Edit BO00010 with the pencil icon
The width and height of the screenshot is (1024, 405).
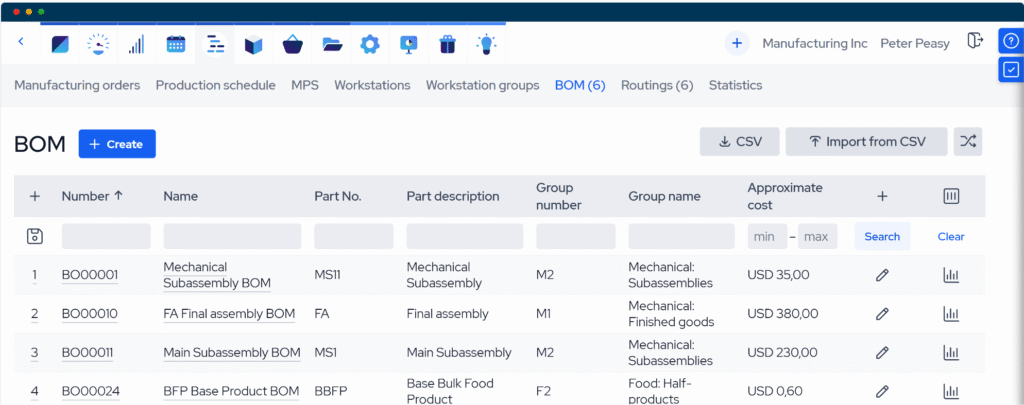point(882,314)
